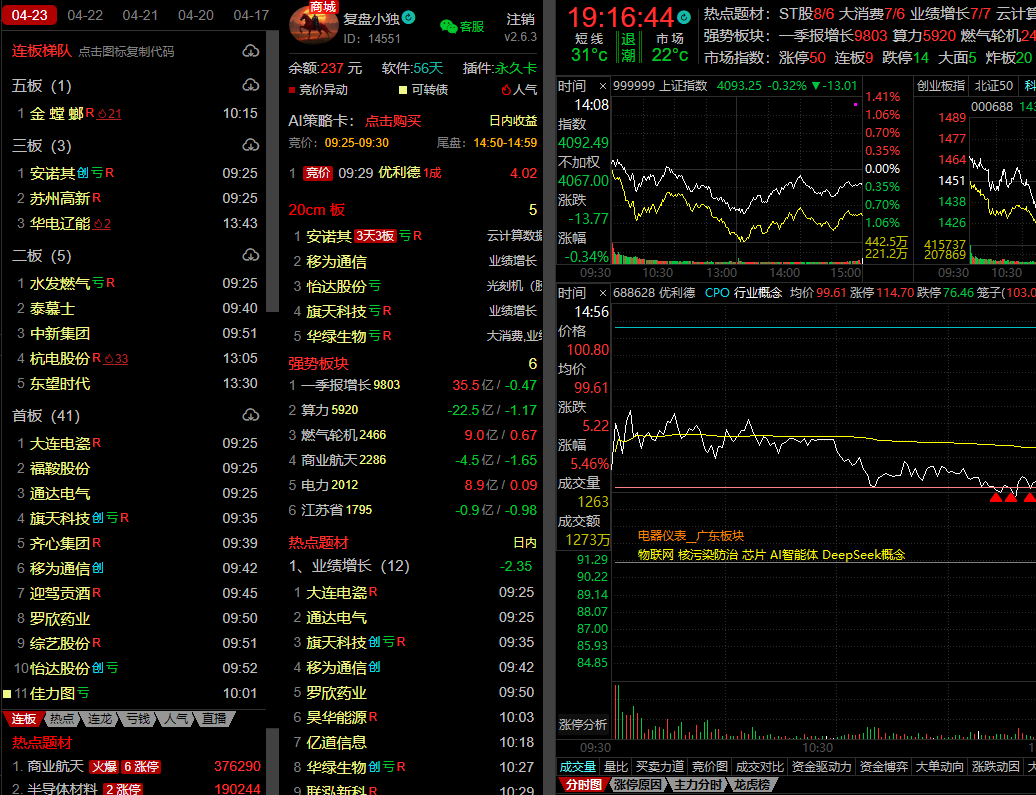This screenshot has width=1036, height=795.
Task: Click the cloud icon next to 三板 (3)
Action: [x=250, y=146]
